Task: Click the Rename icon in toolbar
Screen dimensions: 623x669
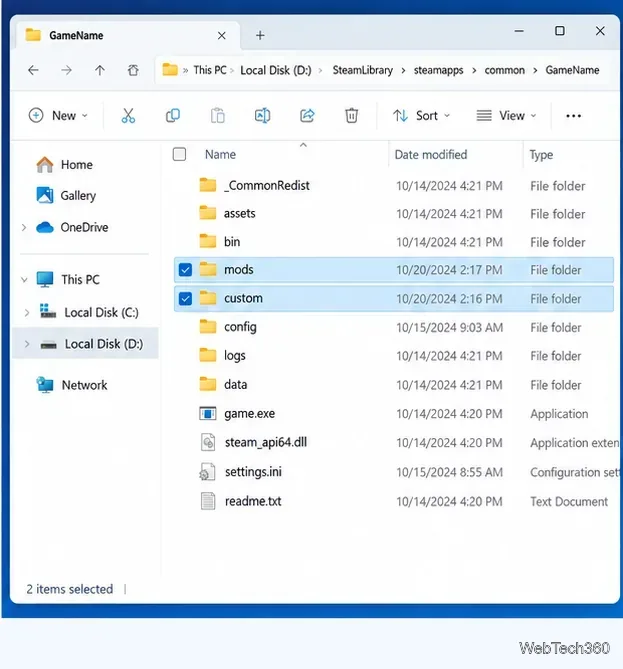Action: 262,116
